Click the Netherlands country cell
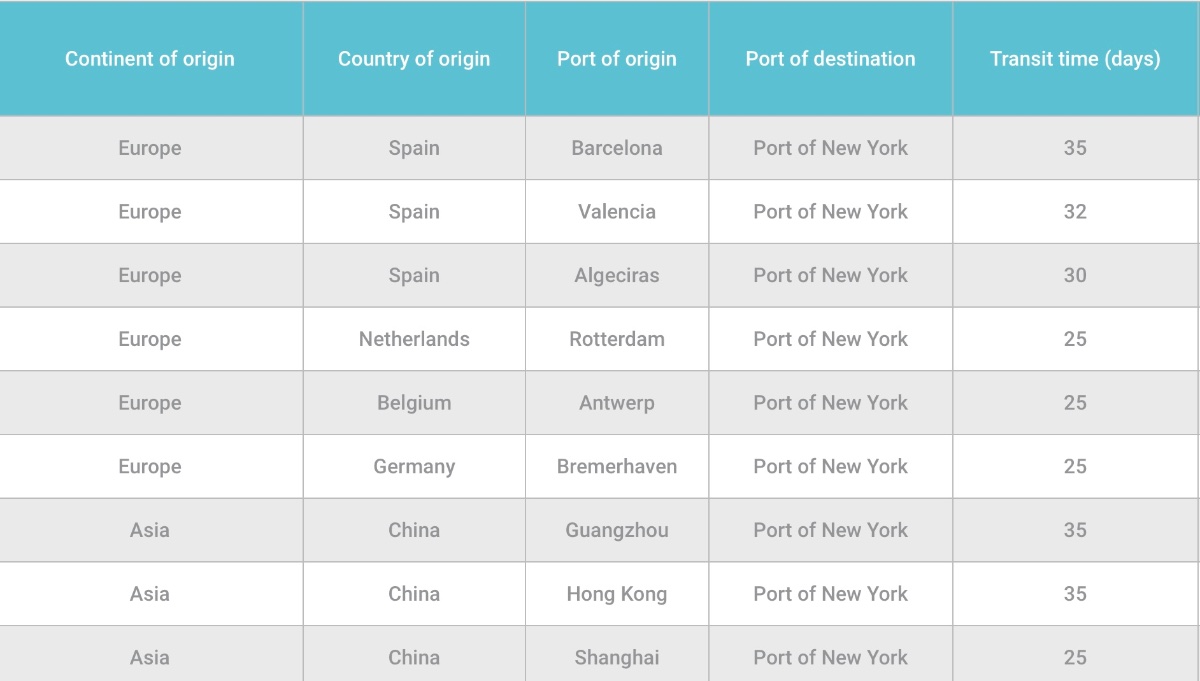This screenshot has height=681, width=1200. coord(414,339)
